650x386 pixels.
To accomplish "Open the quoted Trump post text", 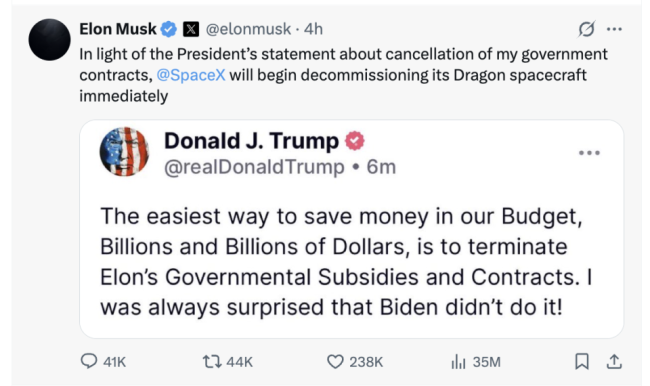I will click(346, 262).
